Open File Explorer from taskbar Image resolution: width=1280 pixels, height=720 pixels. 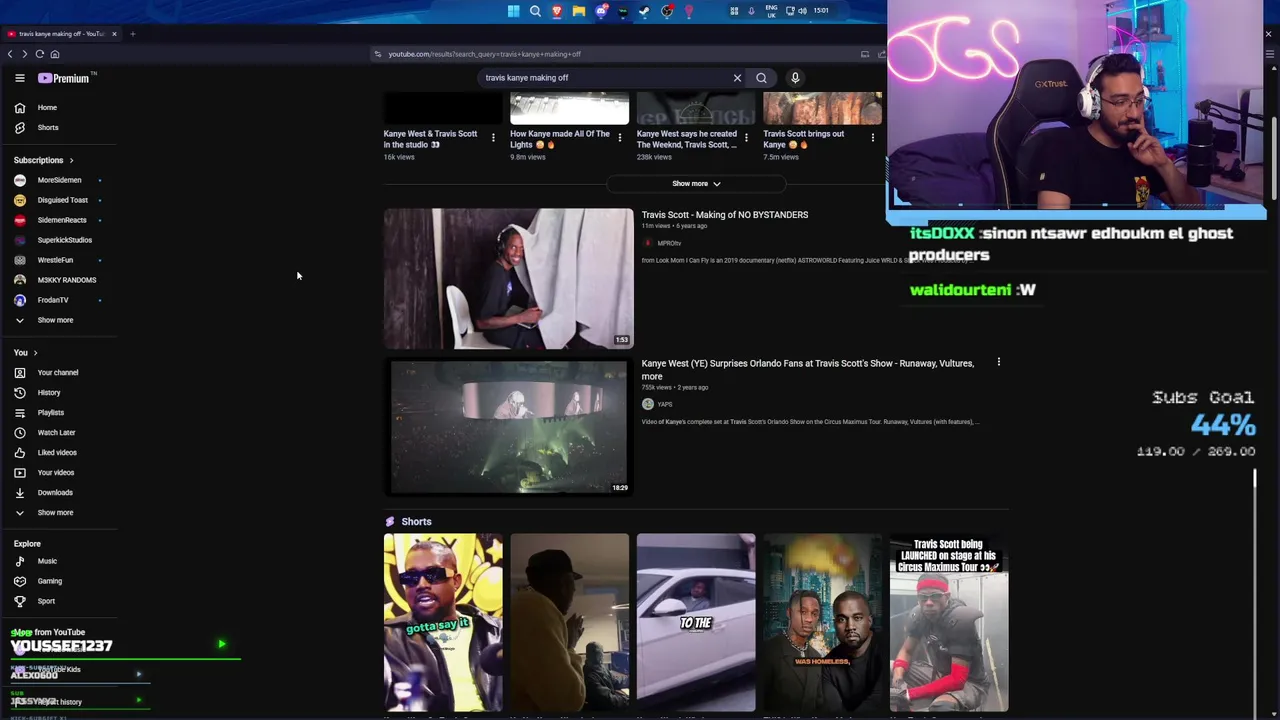coord(579,11)
